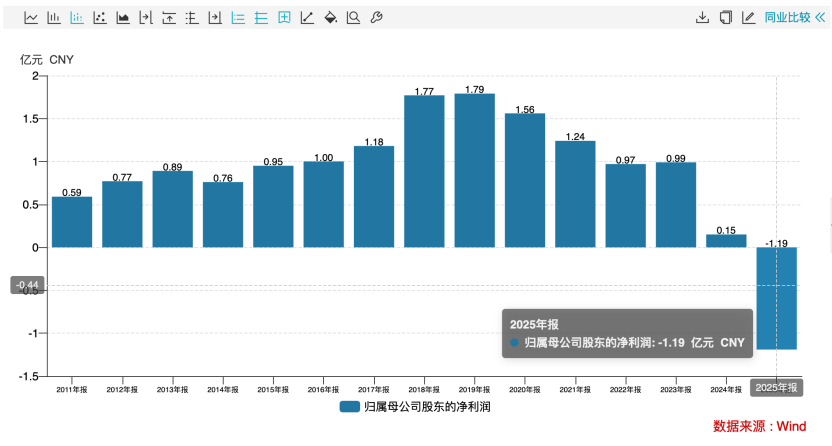Click the magnifier zoom tool icon
The width and height of the screenshot is (832, 446).
[353, 18]
